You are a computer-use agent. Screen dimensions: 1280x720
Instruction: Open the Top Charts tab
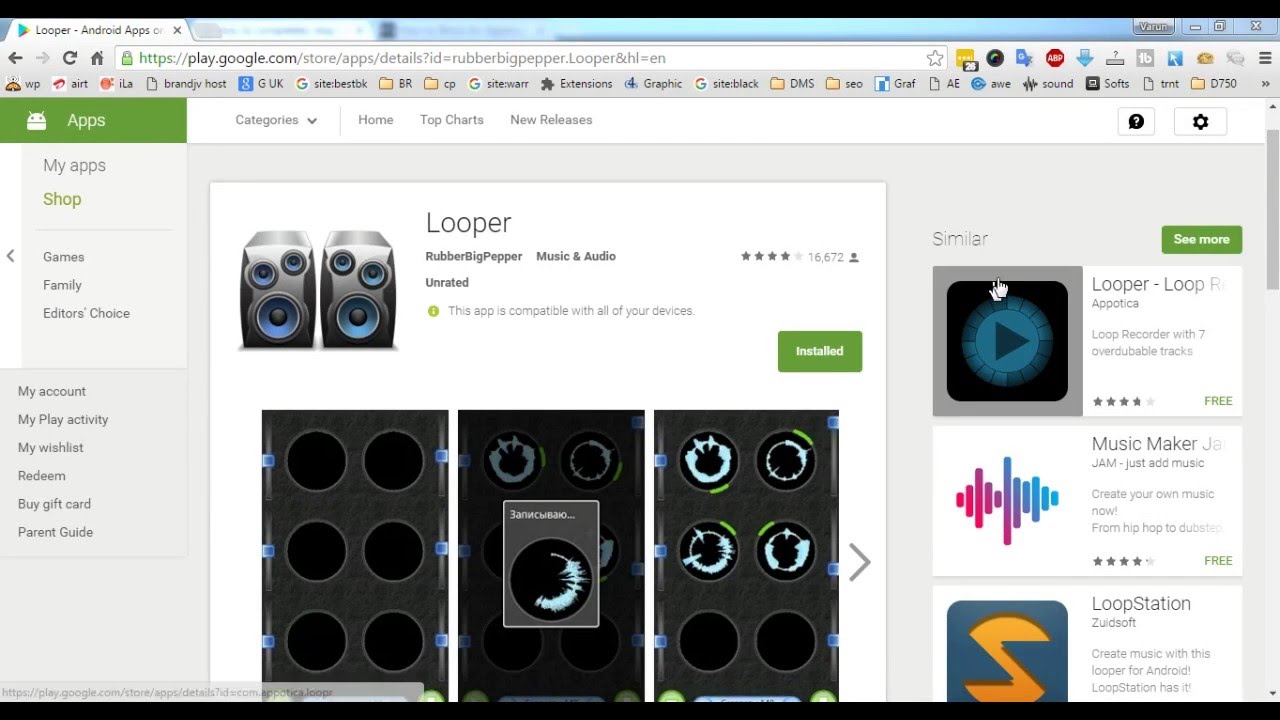point(452,120)
